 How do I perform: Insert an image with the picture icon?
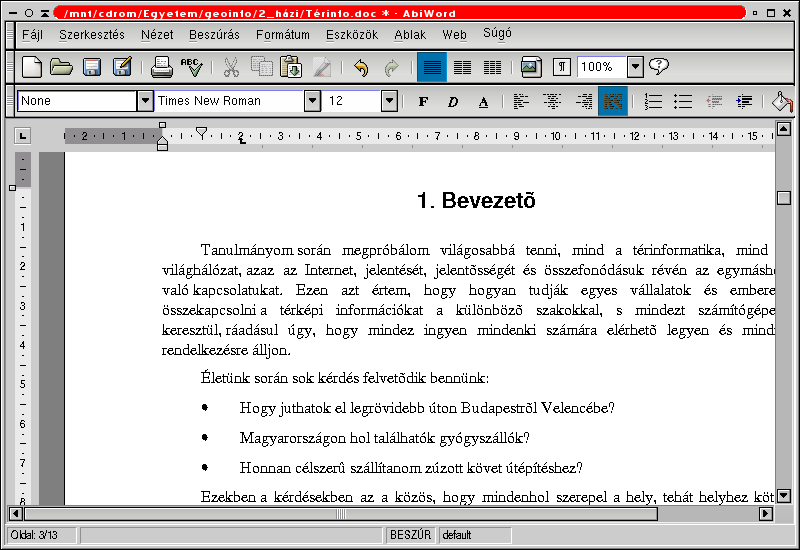531,67
